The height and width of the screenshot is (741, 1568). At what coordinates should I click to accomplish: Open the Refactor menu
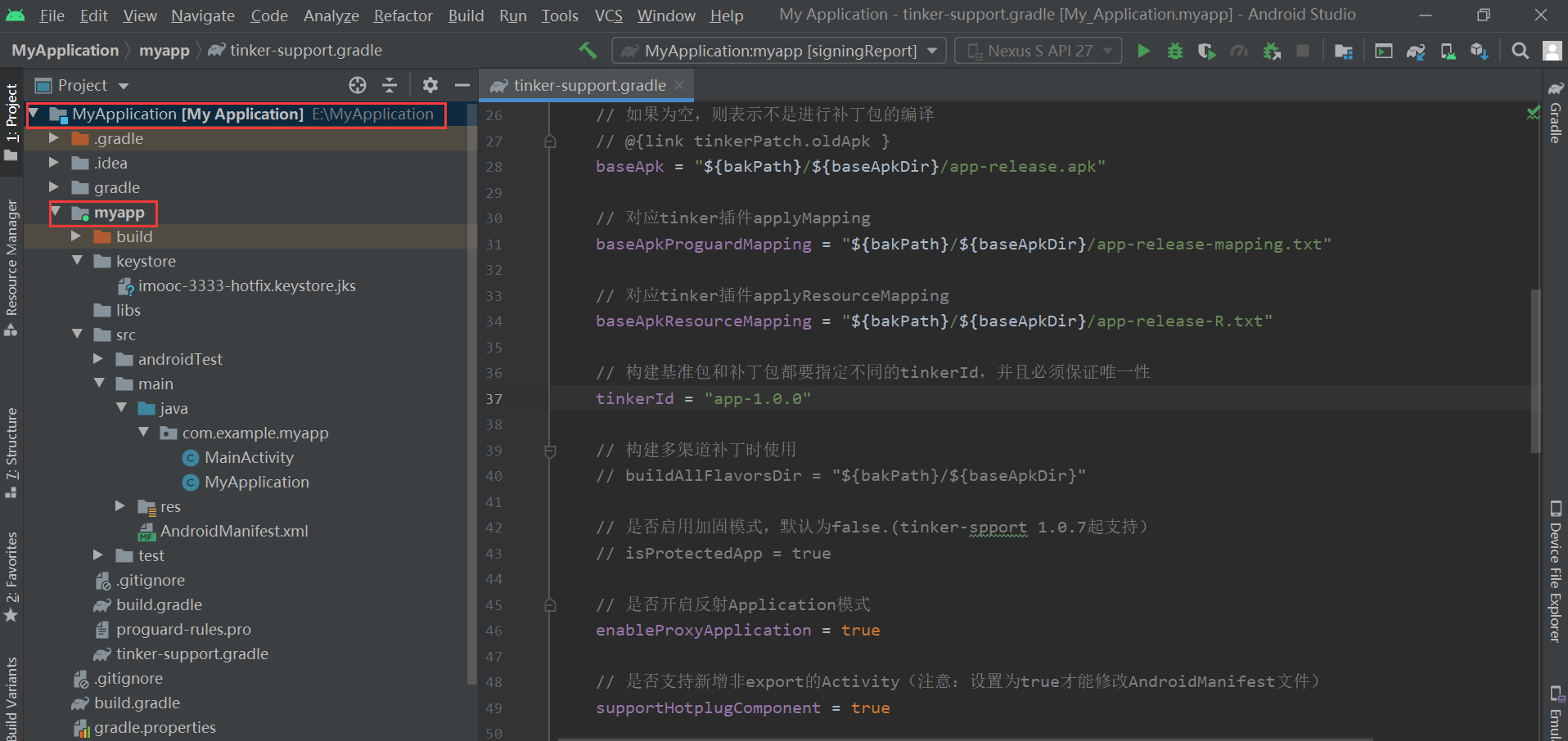click(403, 16)
